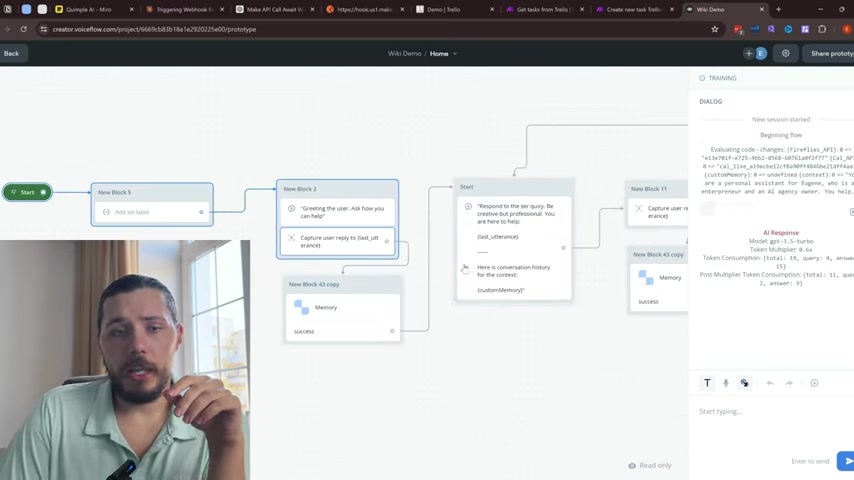Close the Wiki Demo tab
This screenshot has width=854, height=480.
pyautogui.click(x=761, y=9)
